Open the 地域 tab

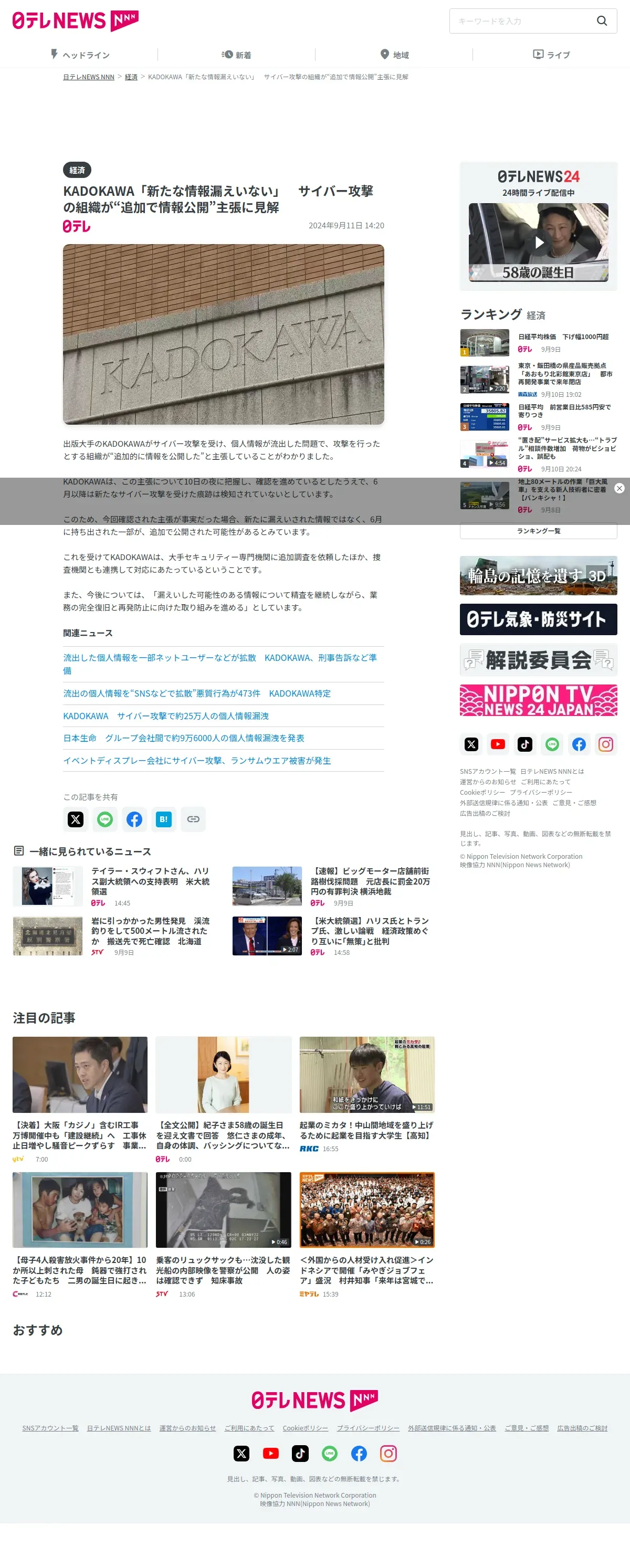394,55
